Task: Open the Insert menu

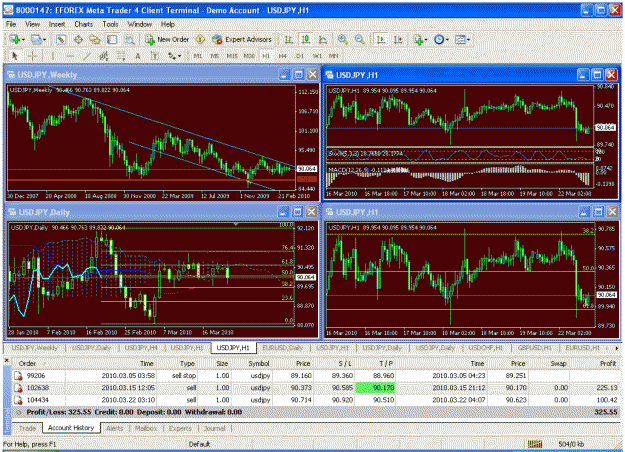Action: point(57,24)
